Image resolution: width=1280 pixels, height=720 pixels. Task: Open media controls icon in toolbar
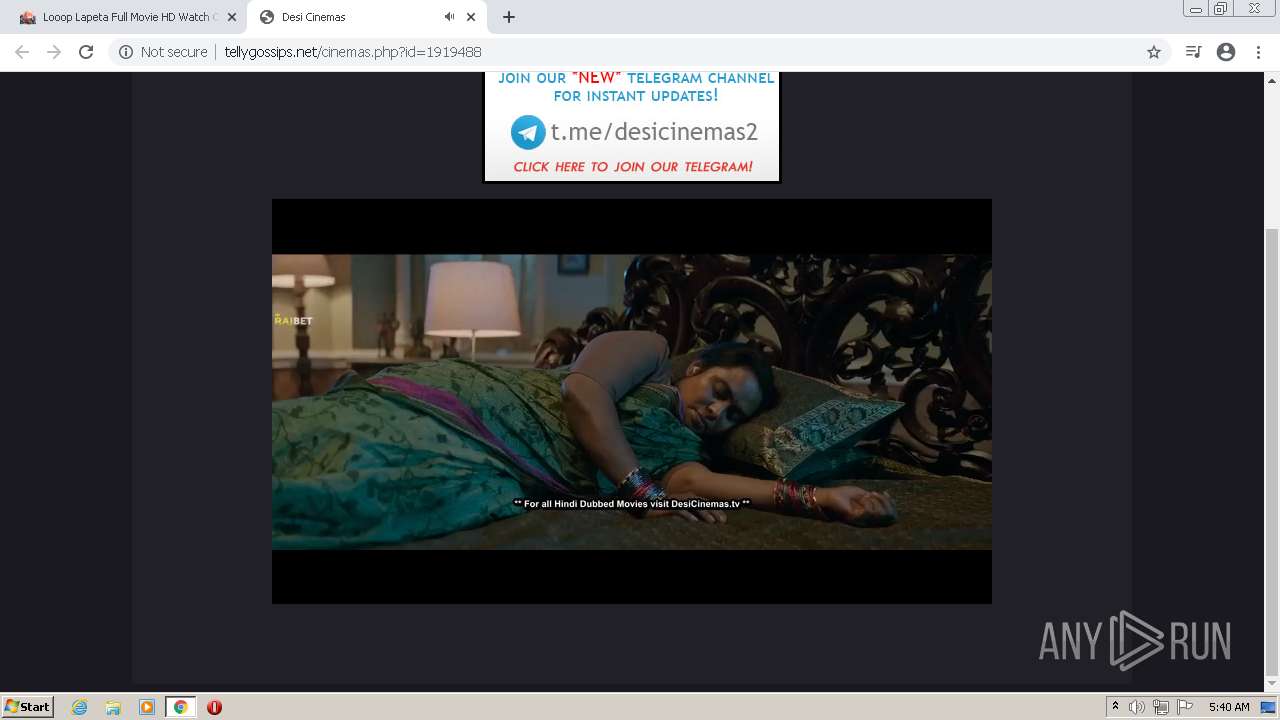pos(1193,52)
